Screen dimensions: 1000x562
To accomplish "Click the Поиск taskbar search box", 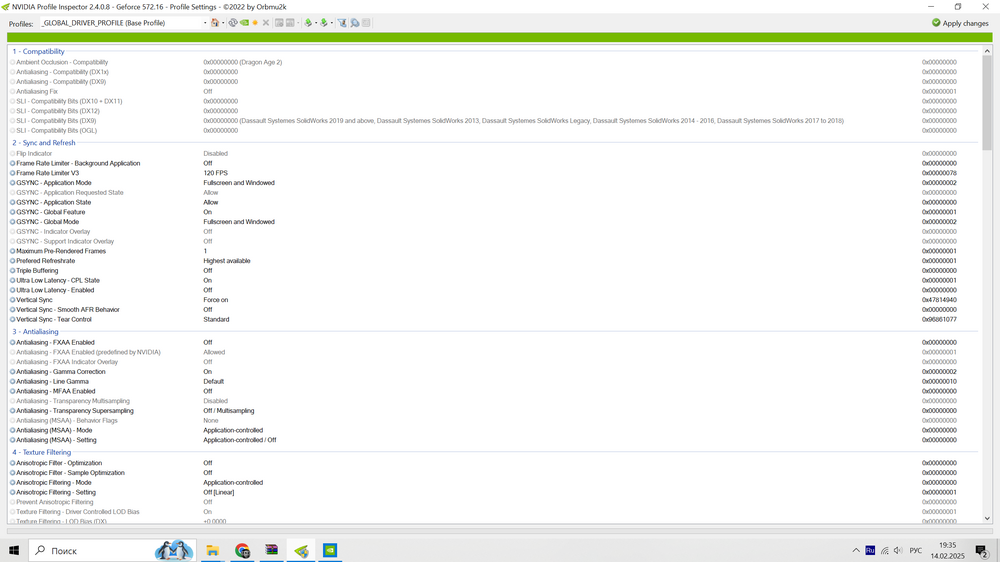I will [x=114, y=550].
